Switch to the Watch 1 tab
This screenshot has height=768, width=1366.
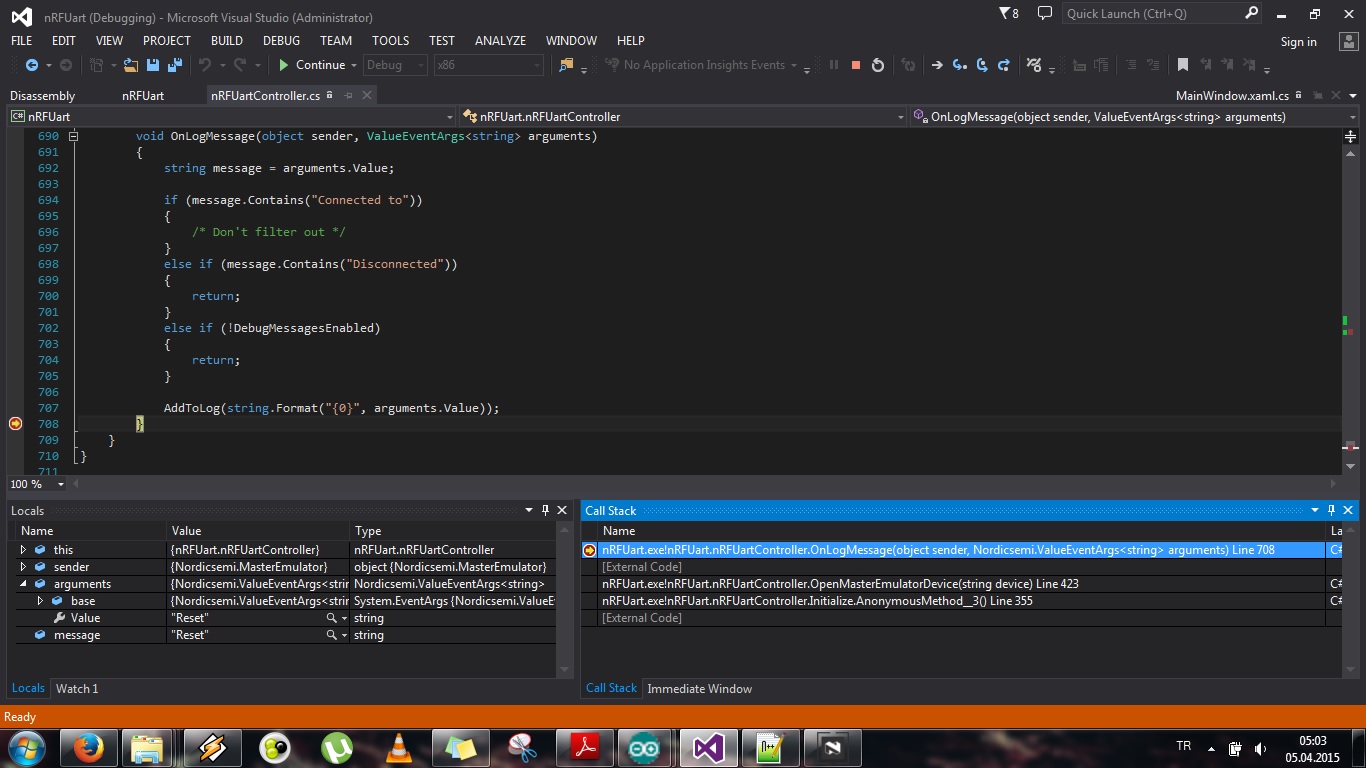pos(77,689)
